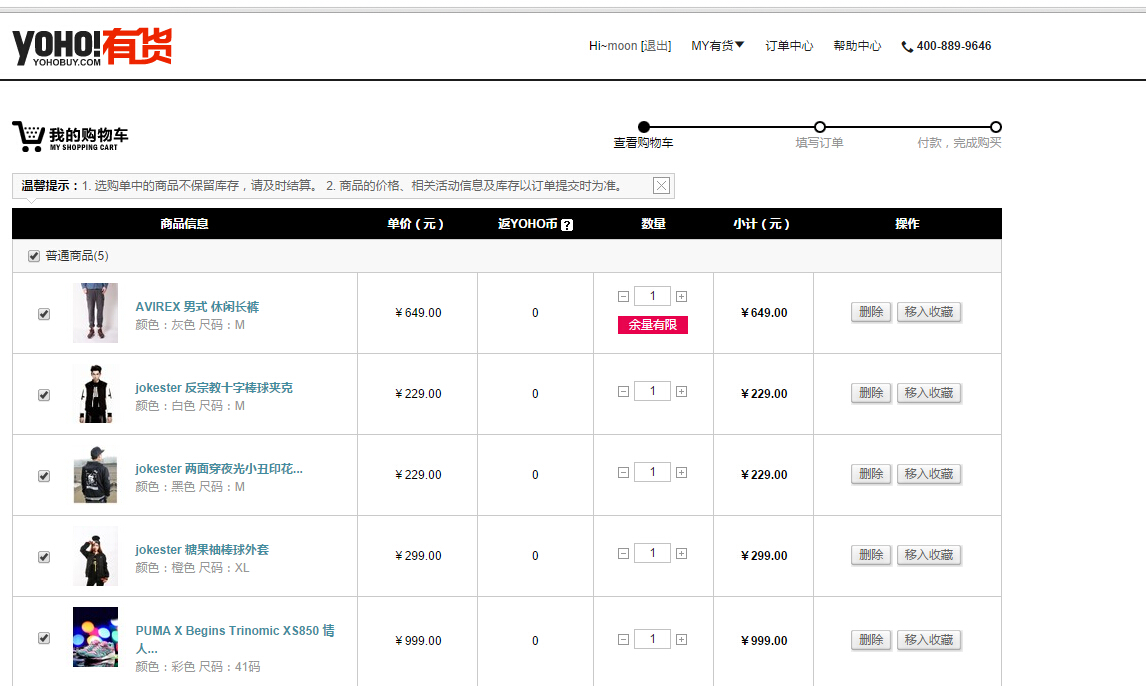The width and height of the screenshot is (1146, 686).
Task: Move jokester 两面穿夜光小丑印花 to 移入收藏
Action: point(929,474)
